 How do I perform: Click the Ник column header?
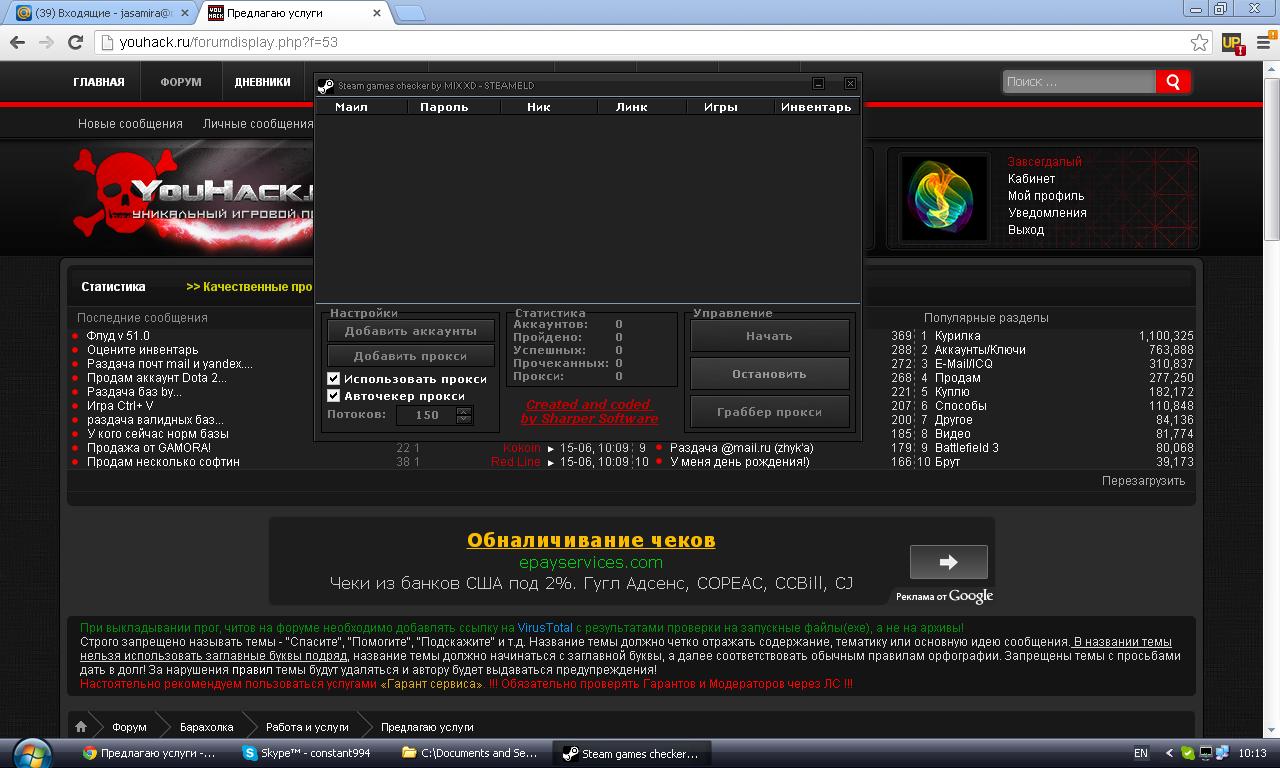[x=538, y=107]
